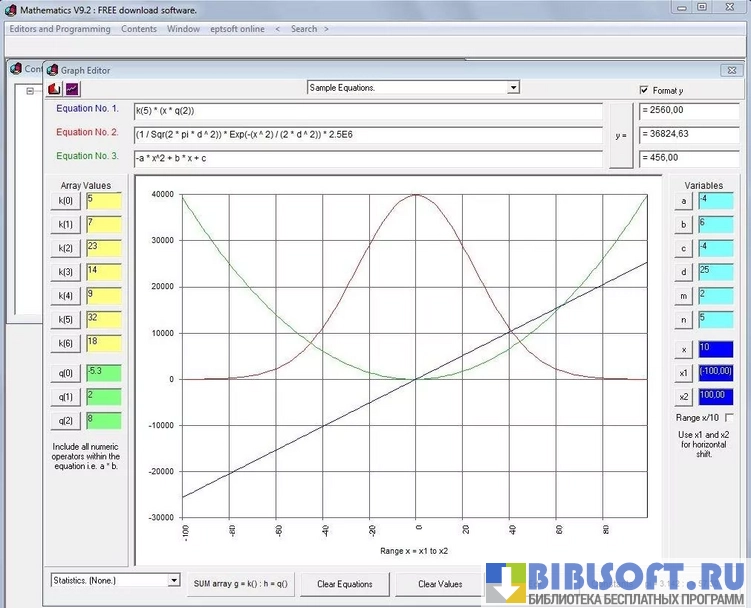
Task: Click the red home icon in Graph Editor toolbar
Action: pos(54,89)
